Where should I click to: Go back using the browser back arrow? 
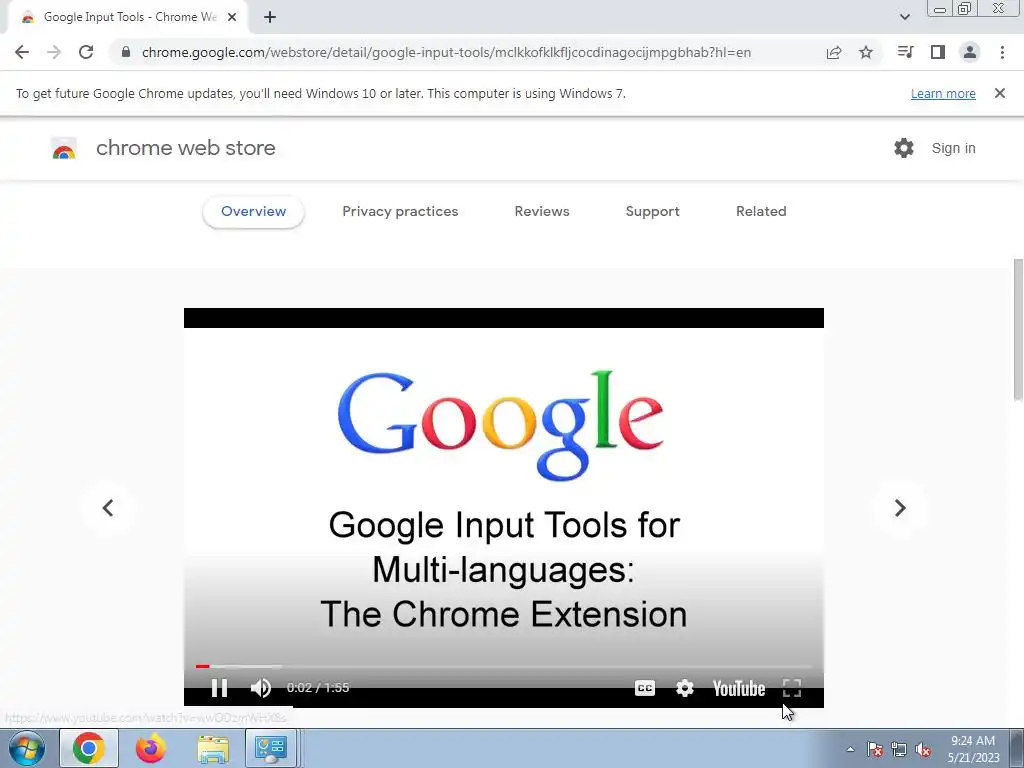click(22, 52)
